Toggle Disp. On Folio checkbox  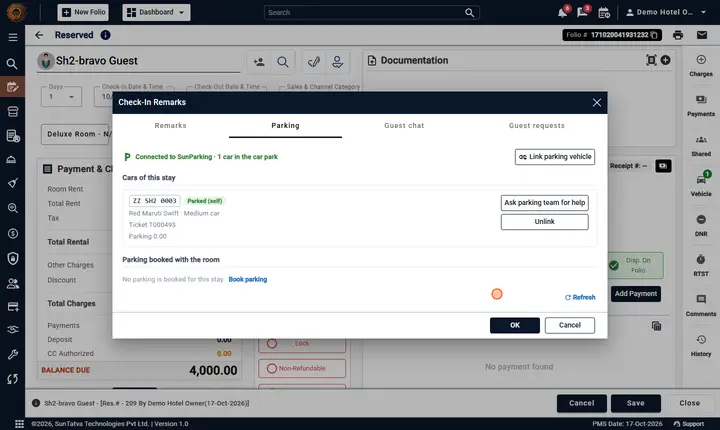pos(614,266)
